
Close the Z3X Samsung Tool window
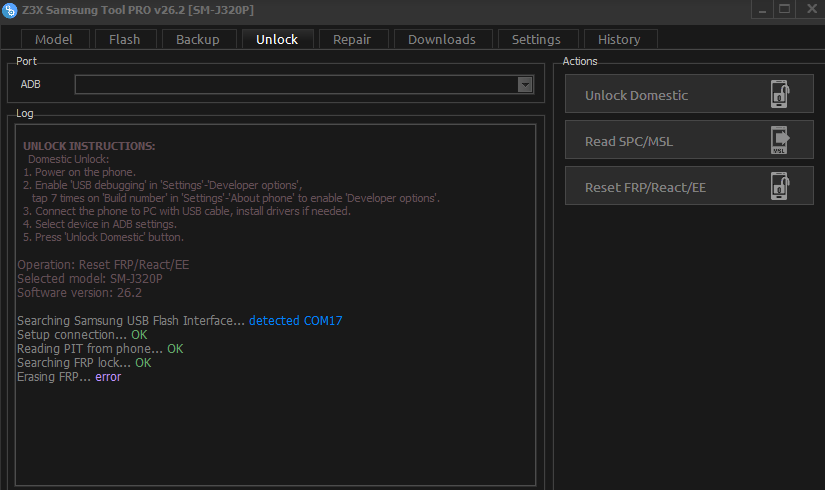pyautogui.click(x=812, y=9)
